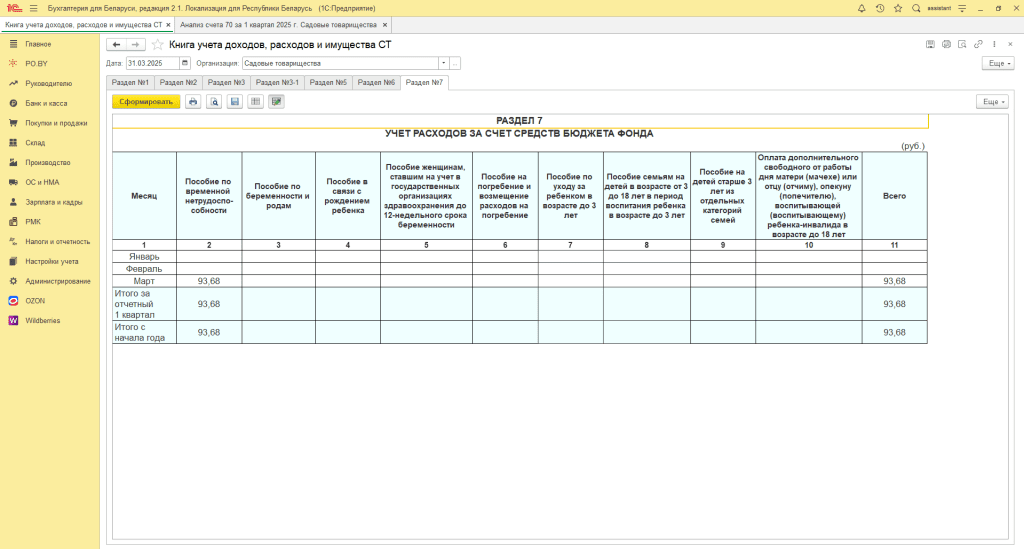The width and height of the screenshot is (1024, 549).
Task: Click the Сформировать button
Action: 146,102
